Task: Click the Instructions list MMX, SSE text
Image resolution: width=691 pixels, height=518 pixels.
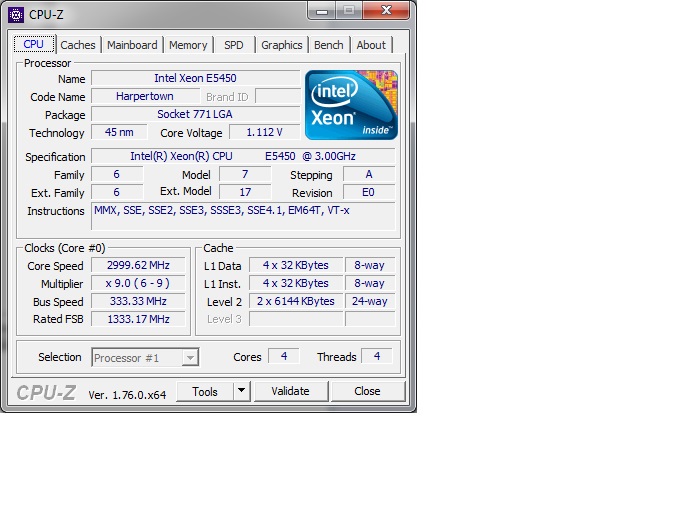Action: click(x=243, y=216)
